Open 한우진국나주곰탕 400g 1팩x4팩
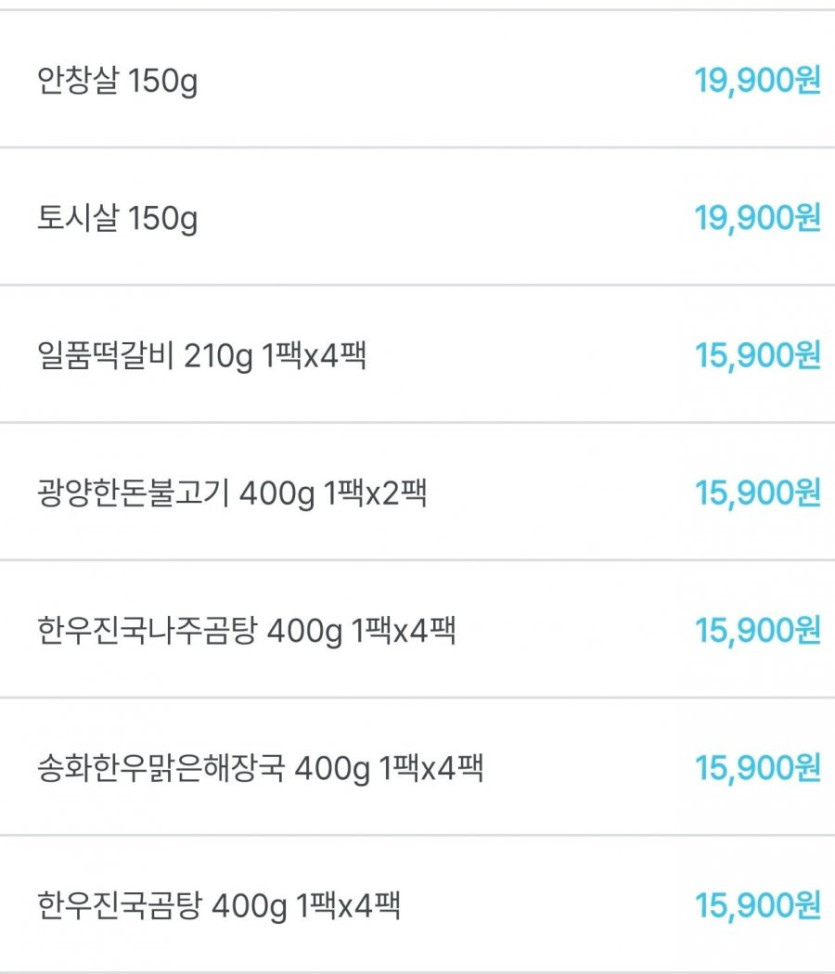Image resolution: width=835 pixels, height=974 pixels. pyautogui.click(x=246, y=631)
